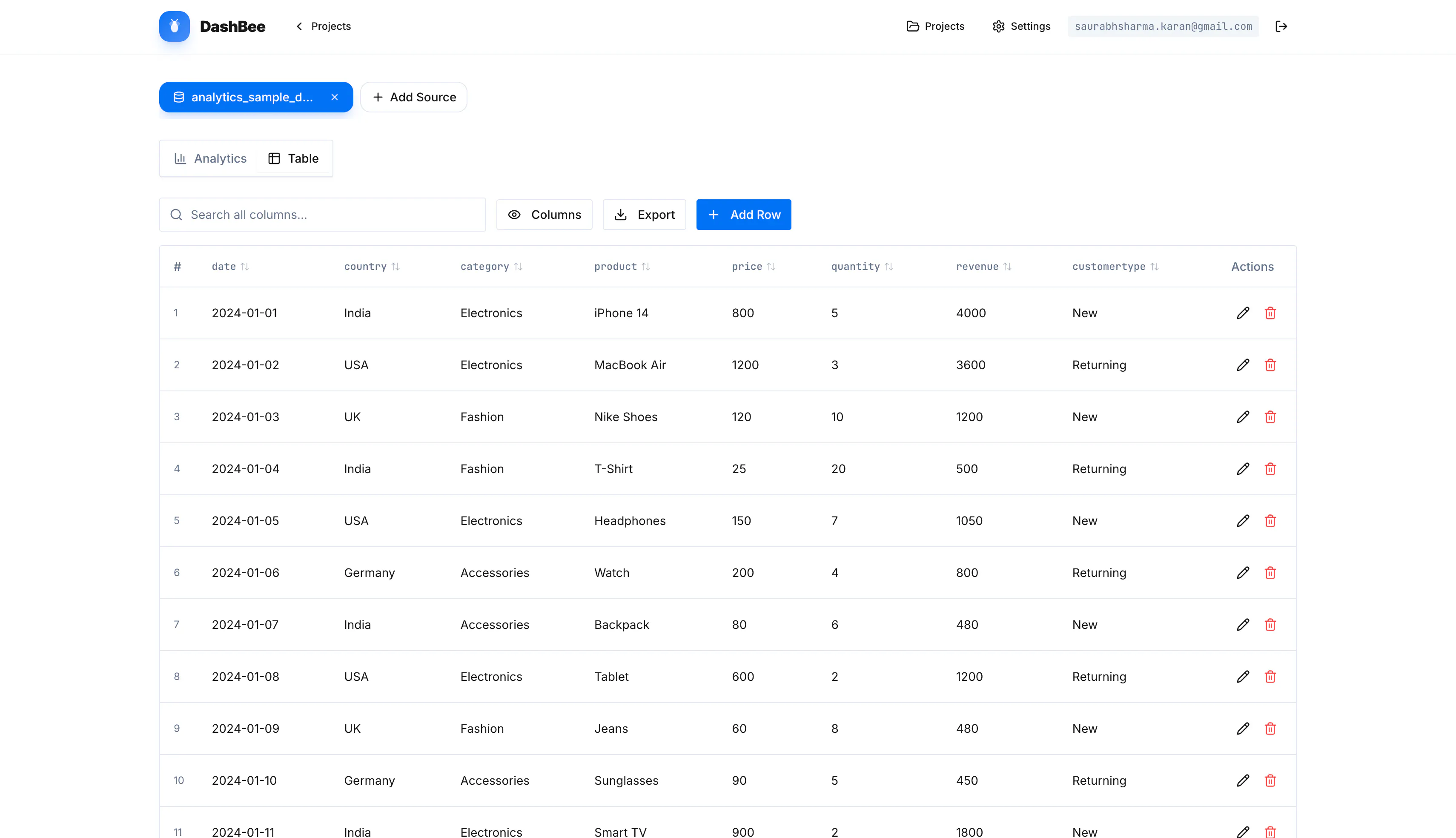Image resolution: width=1456 pixels, height=838 pixels.
Task: Click the Headphones product cell
Action: [x=630, y=521]
